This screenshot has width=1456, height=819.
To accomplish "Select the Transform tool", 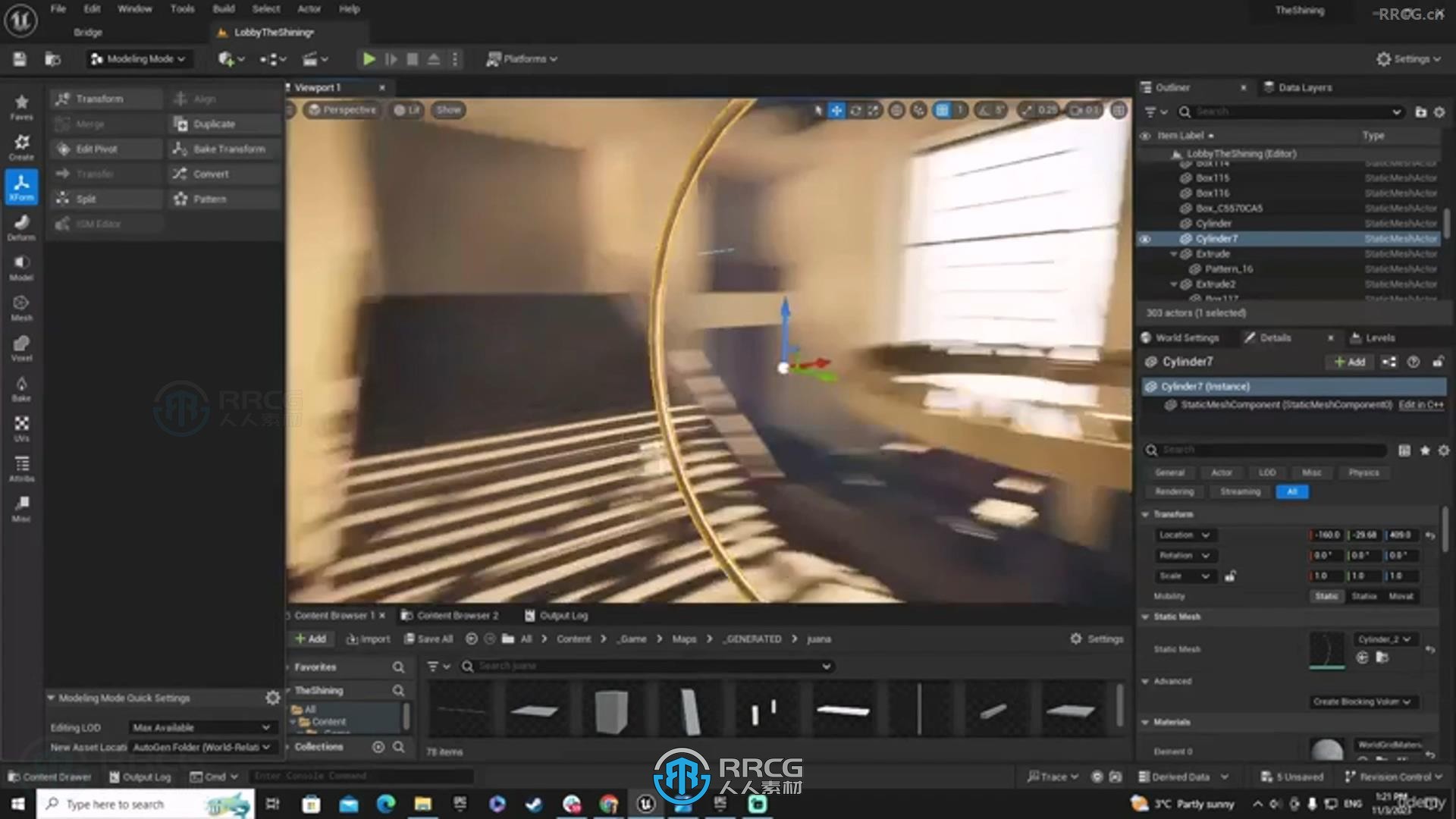I will click(x=107, y=99).
